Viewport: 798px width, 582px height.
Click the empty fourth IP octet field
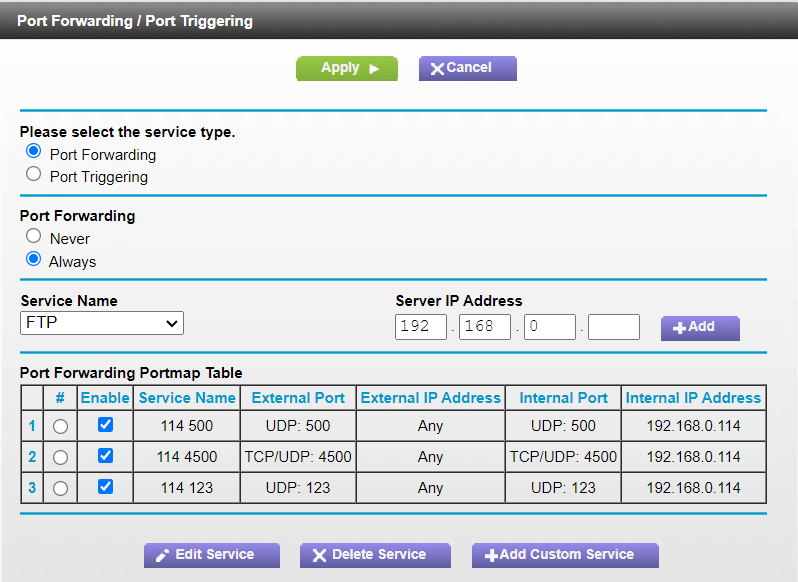click(614, 327)
